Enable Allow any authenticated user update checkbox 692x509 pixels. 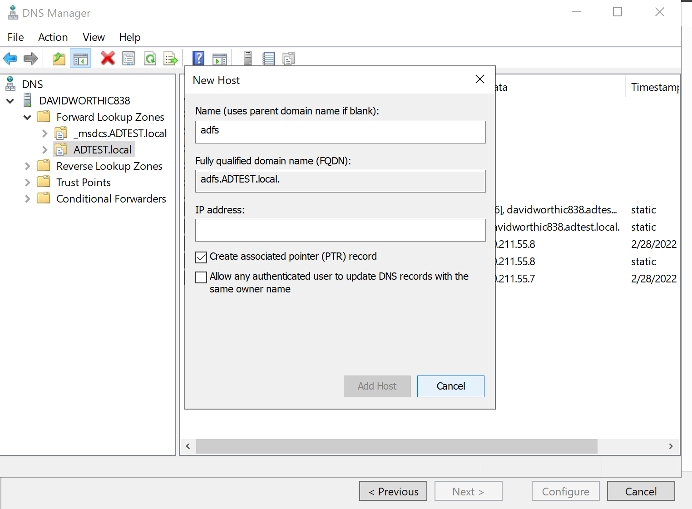pyautogui.click(x=201, y=277)
